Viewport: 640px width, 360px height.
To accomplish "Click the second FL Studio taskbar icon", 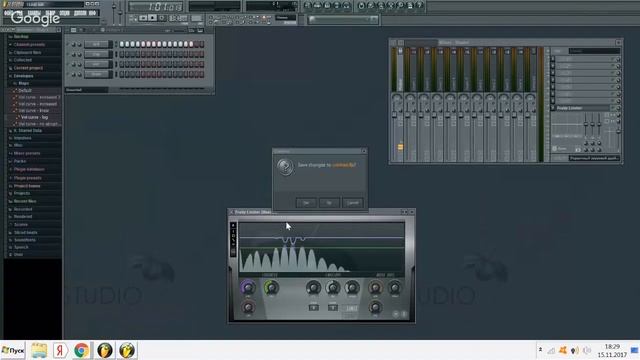I will tap(127, 350).
